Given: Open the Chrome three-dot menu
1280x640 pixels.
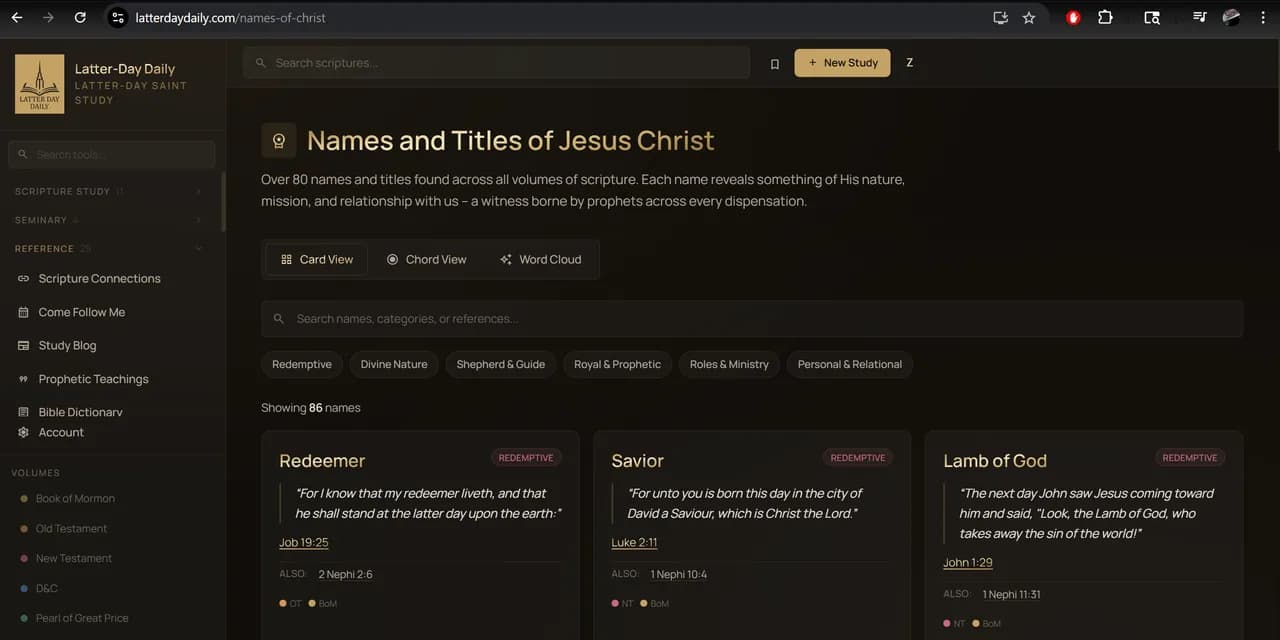Looking at the screenshot, I should pos(1264,17).
